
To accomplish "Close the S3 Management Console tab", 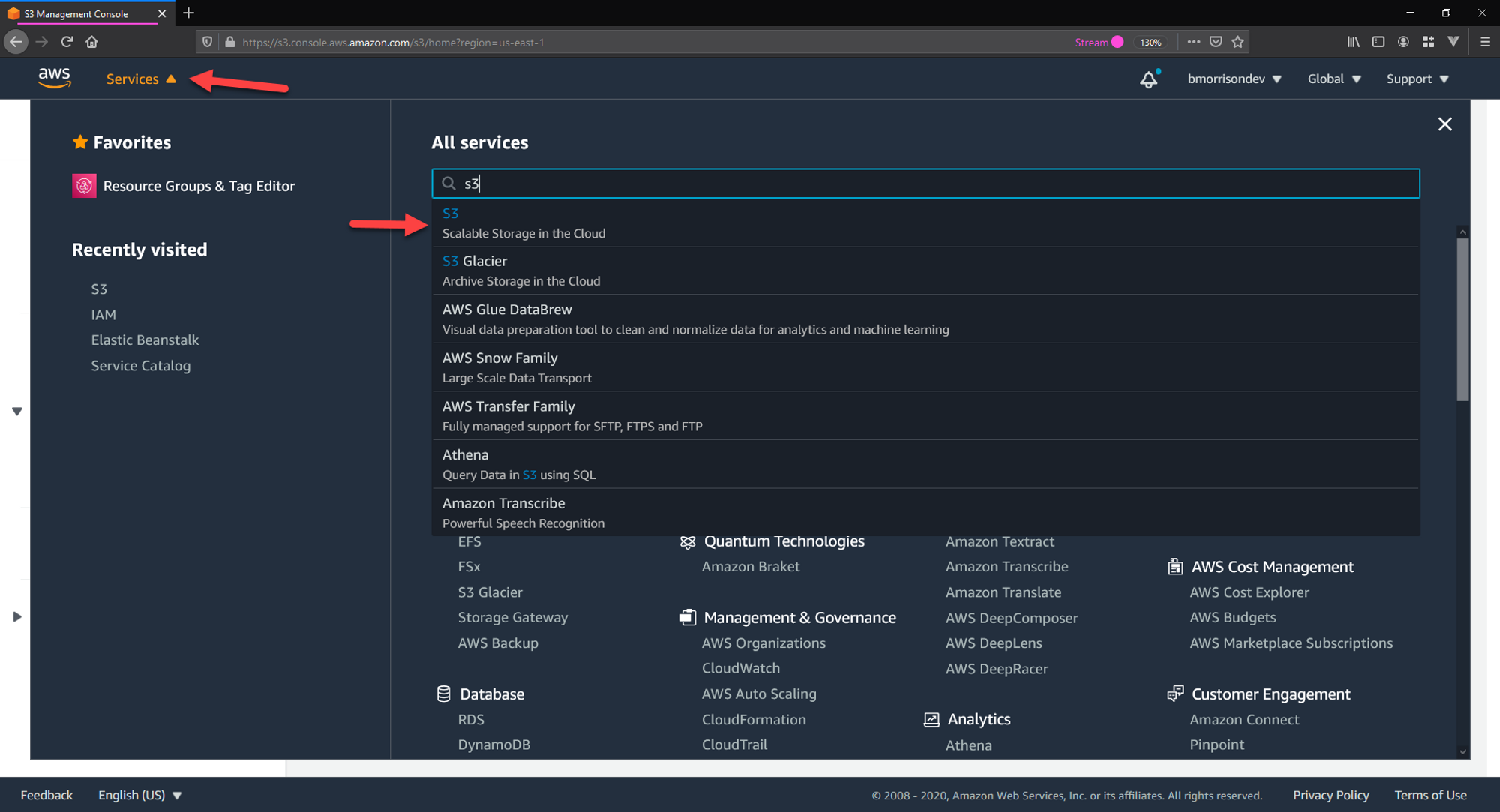I will click(x=161, y=13).
